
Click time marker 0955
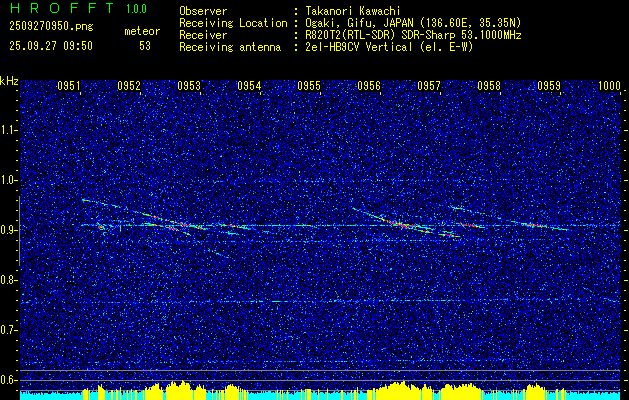click(309, 85)
